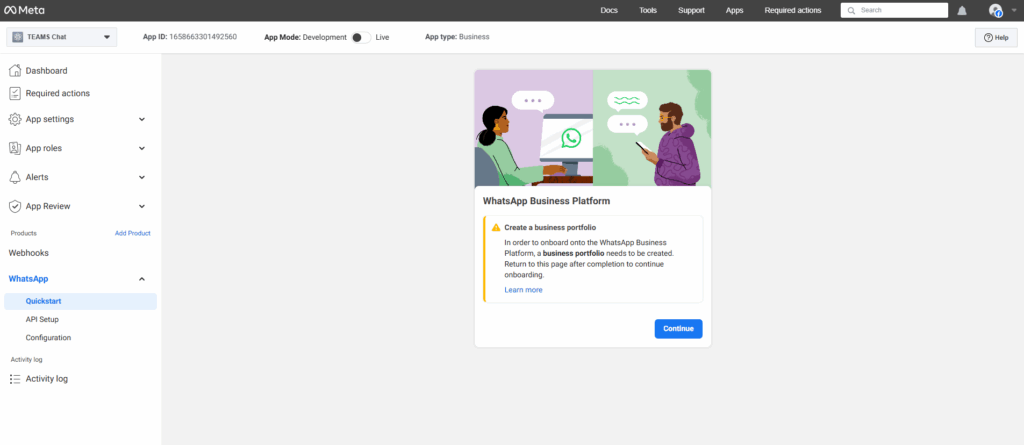Open notifications bell icon

pos(962,10)
